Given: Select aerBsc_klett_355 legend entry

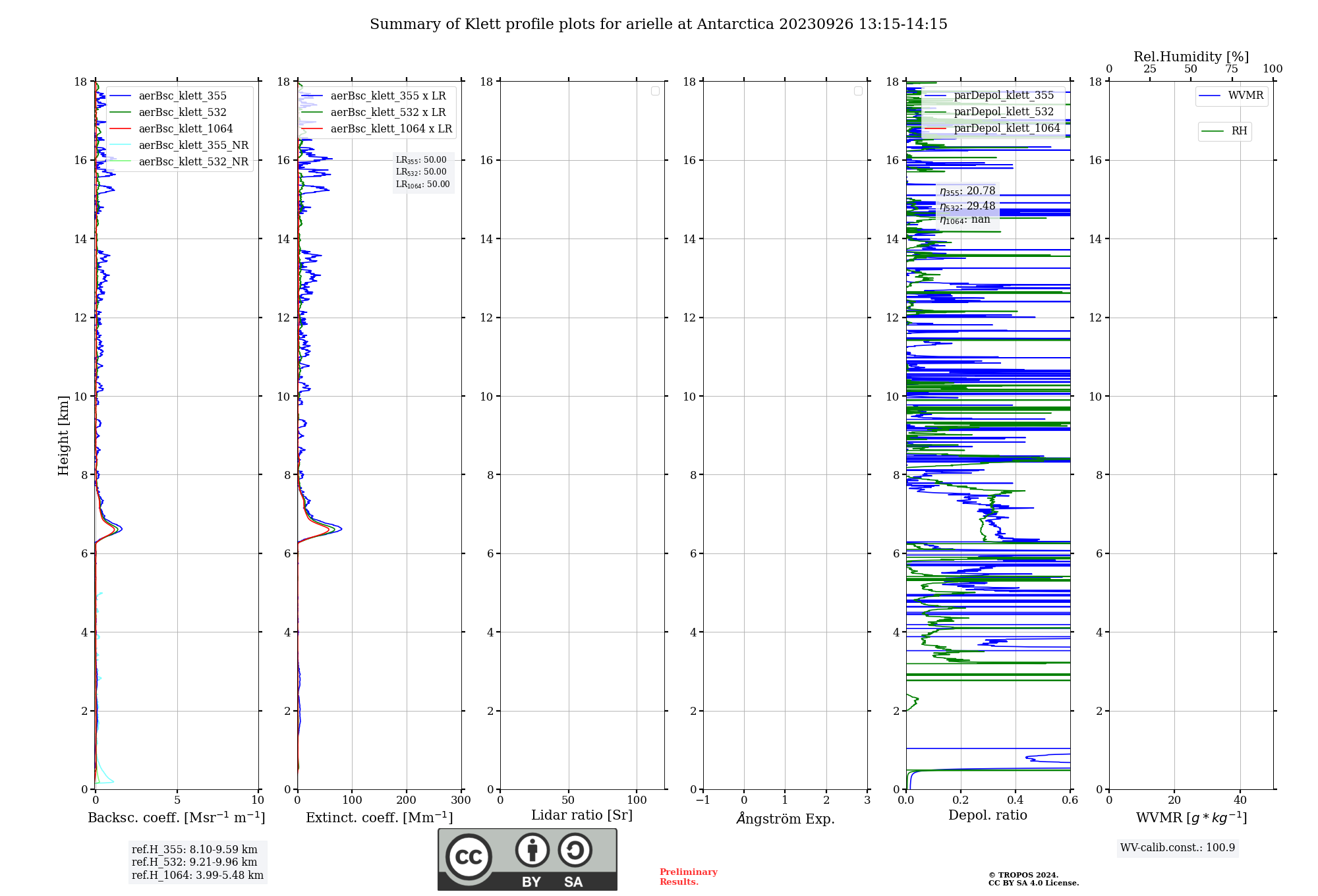Looking at the screenshot, I should (x=179, y=96).
